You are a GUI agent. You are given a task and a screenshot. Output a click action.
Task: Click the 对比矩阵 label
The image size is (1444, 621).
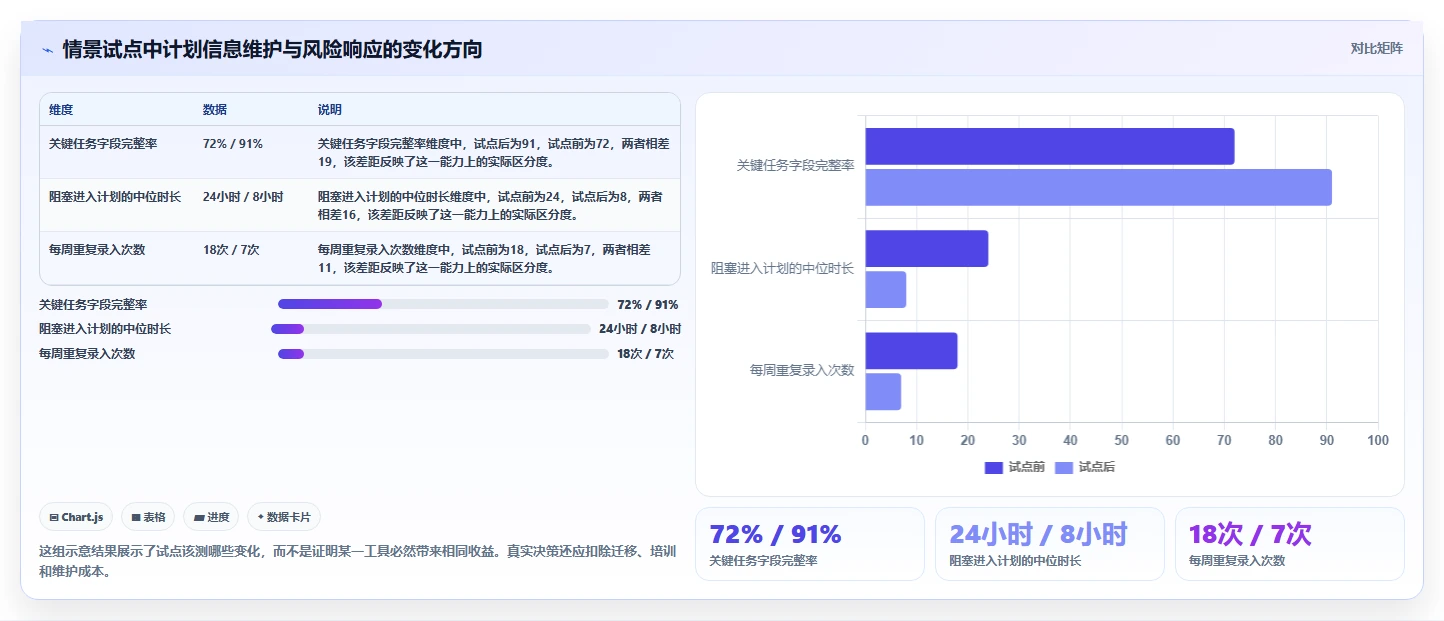coord(1376,48)
